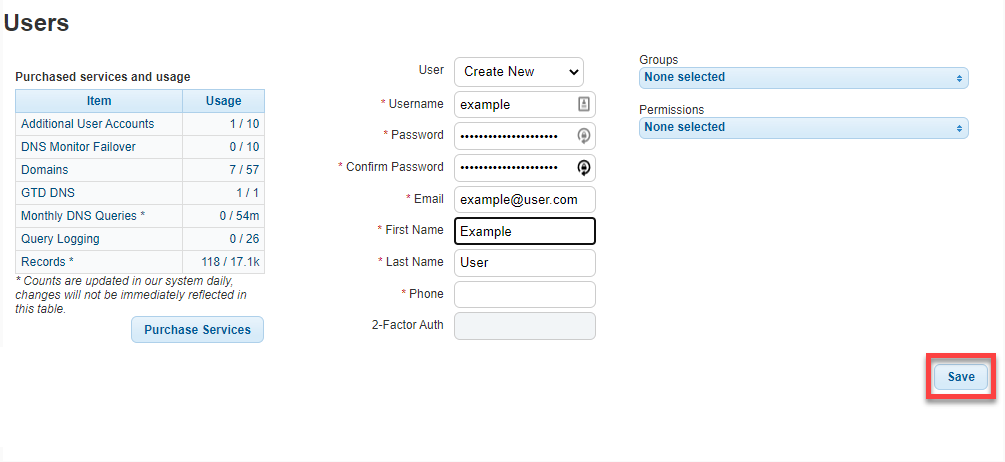Screen dimensions: 1005x462
Task: Click the 2-Factor Auth field
Action: pyautogui.click(x=525, y=326)
